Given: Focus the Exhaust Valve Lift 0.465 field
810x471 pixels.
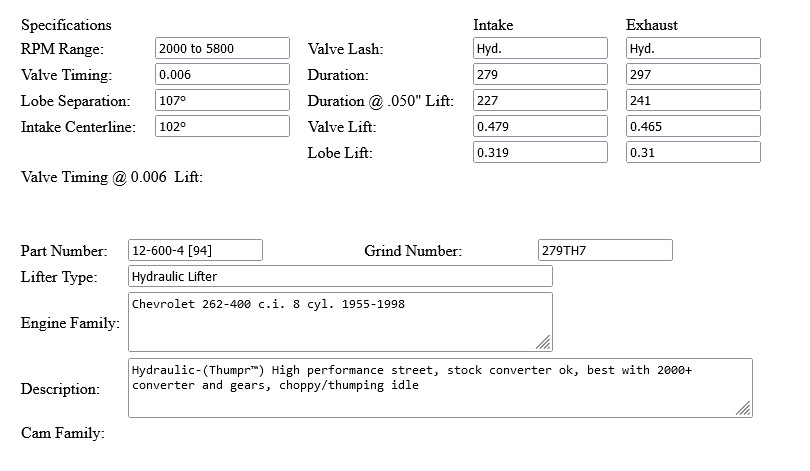Looking at the screenshot, I should [x=693, y=126].
